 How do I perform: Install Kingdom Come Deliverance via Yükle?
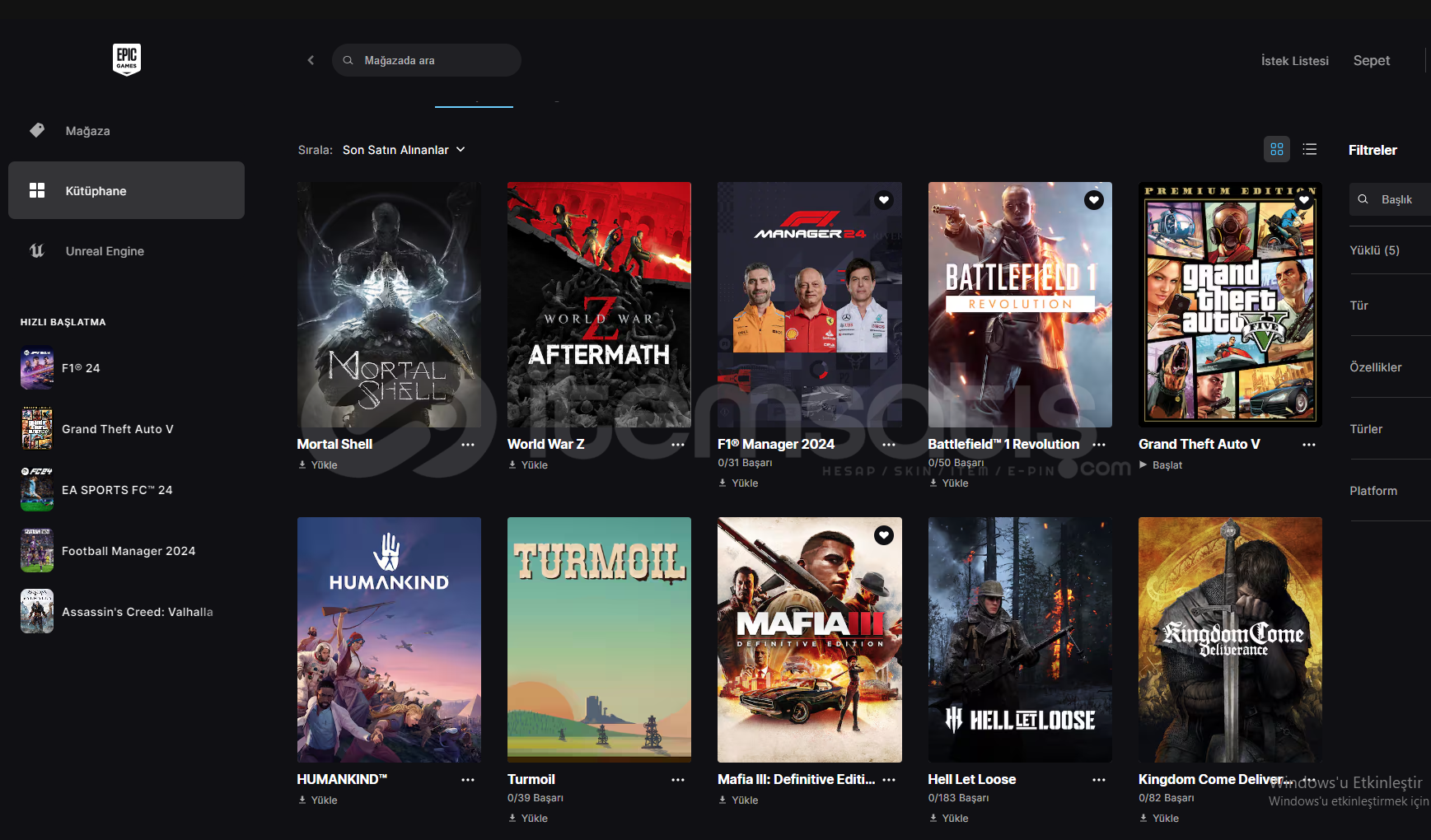(1159, 819)
